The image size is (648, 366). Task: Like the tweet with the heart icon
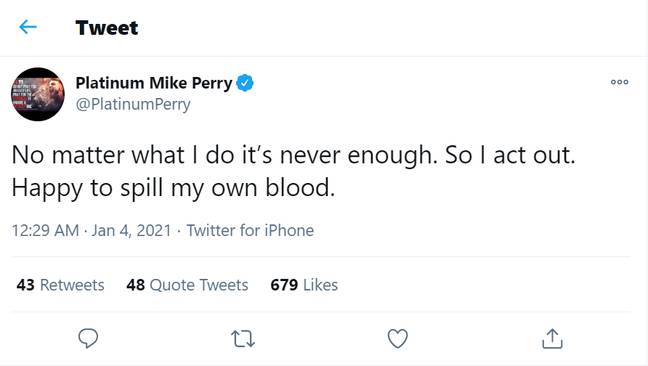point(398,338)
